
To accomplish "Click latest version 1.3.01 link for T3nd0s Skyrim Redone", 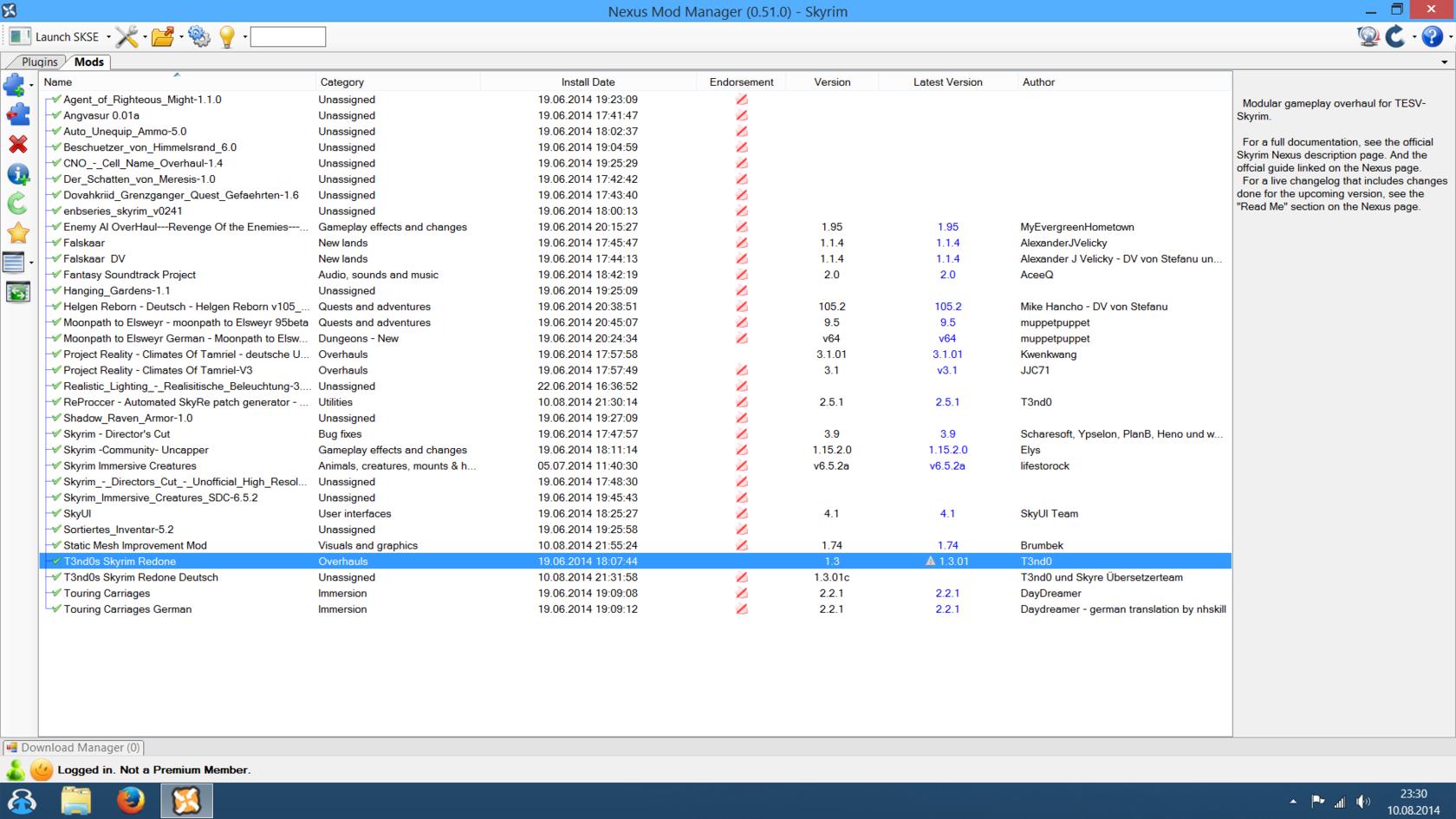I will [952, 561].
